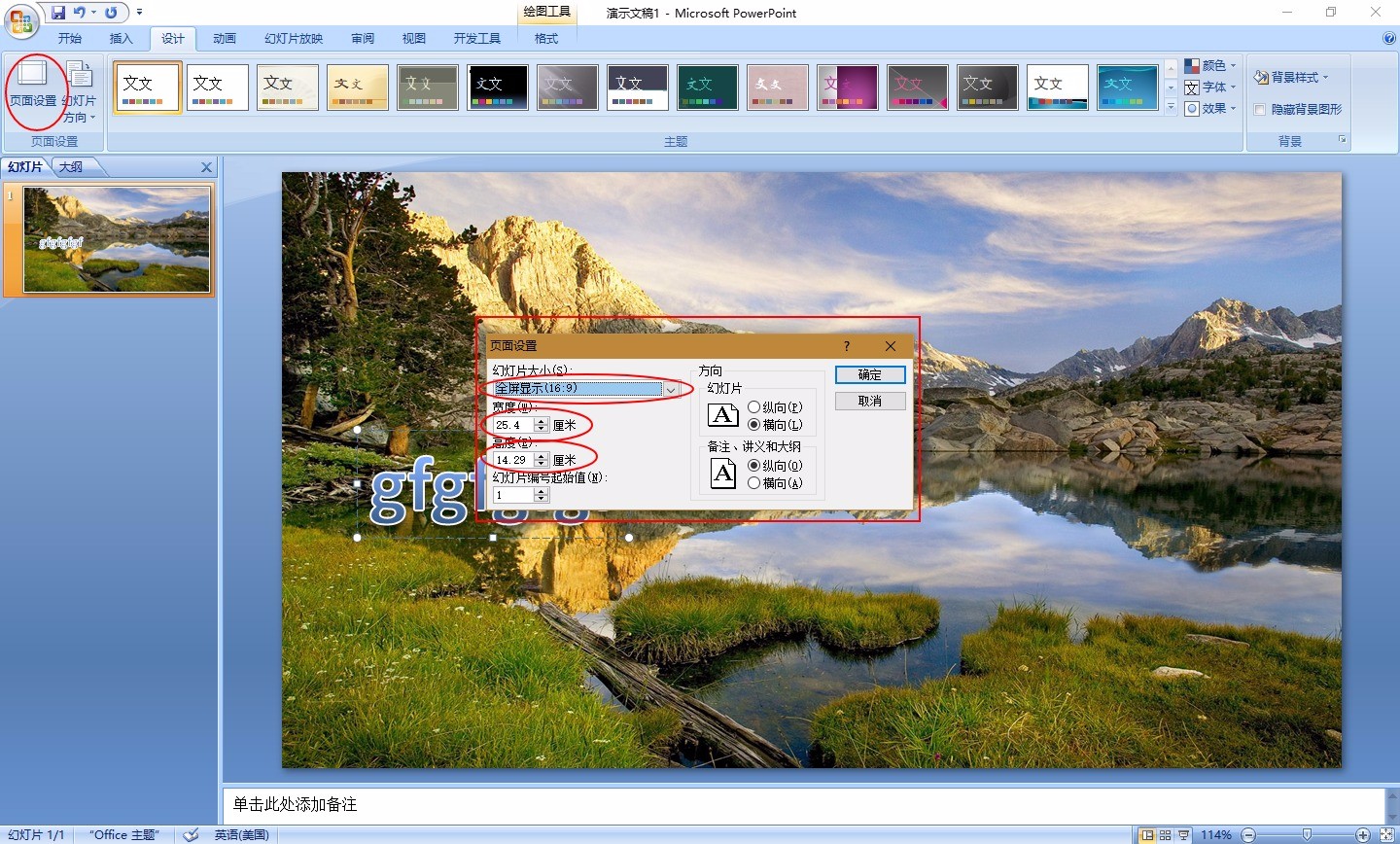Image resolution: width=1400 pixels, height=844 pixels.
Task: Decrease the 高度 height with the down spinner
Action: pos(542,464)
